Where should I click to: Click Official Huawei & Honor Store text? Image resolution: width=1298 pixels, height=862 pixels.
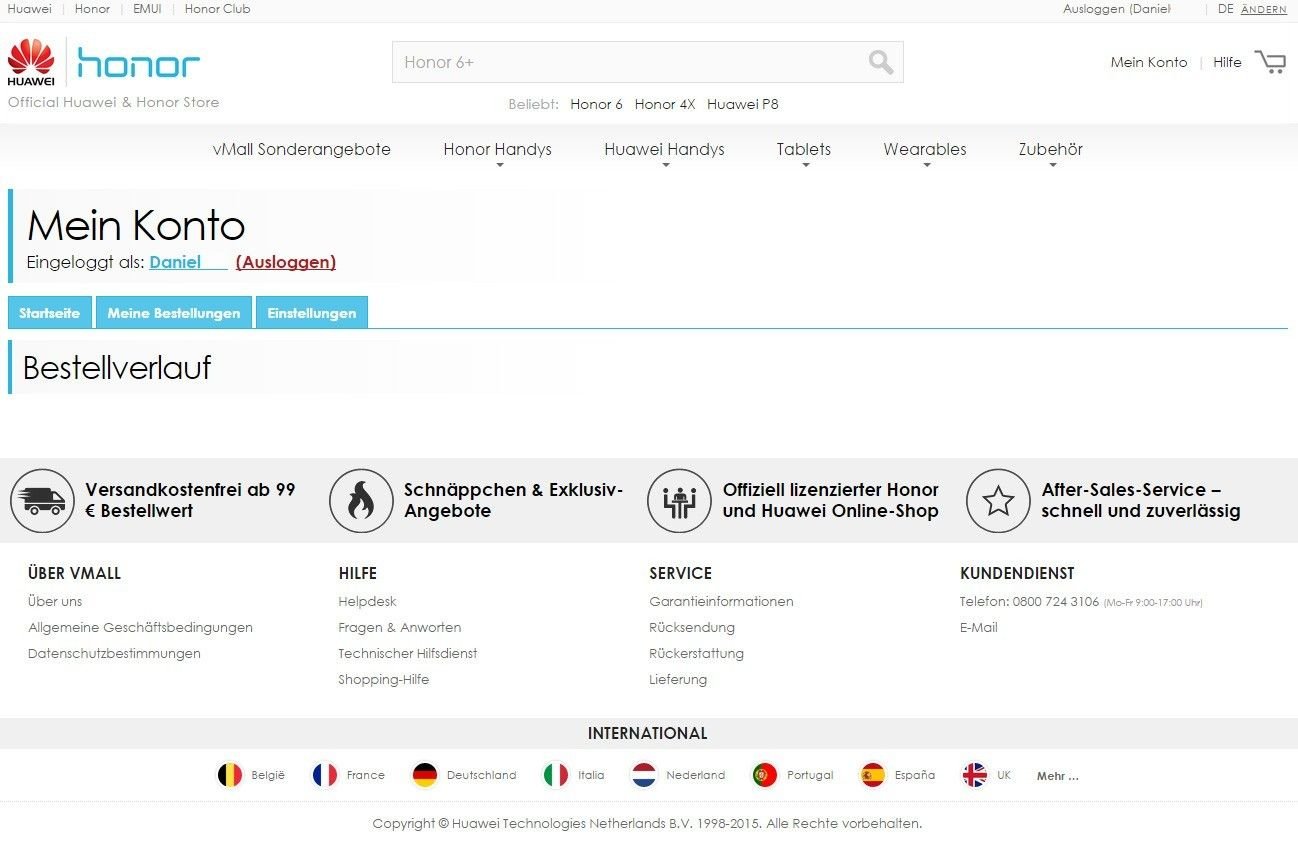(x=113, y=102)
